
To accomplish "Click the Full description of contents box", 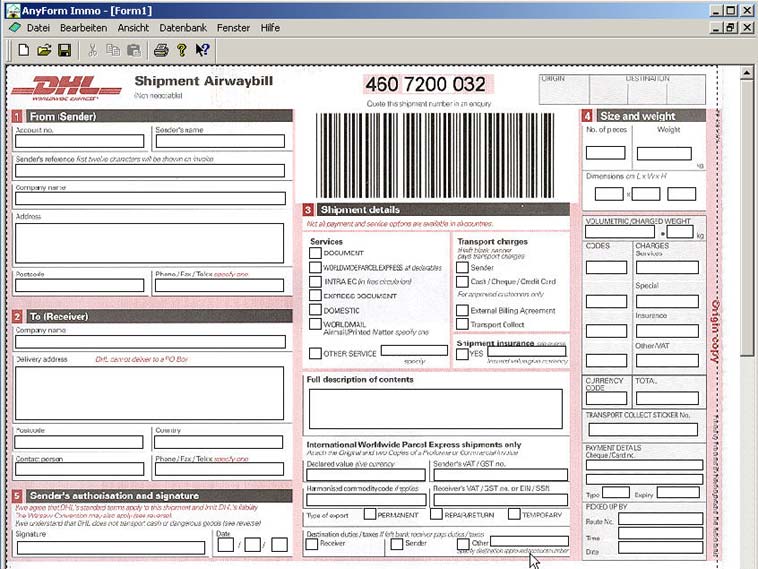I will 436,409.
